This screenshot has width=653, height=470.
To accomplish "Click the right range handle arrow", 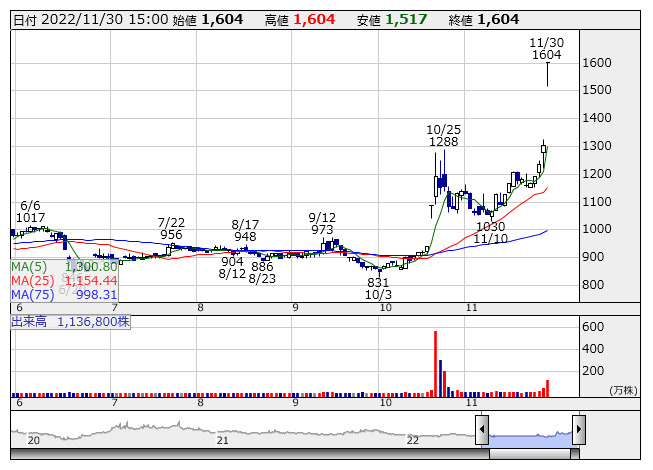I will pos(578,430).
